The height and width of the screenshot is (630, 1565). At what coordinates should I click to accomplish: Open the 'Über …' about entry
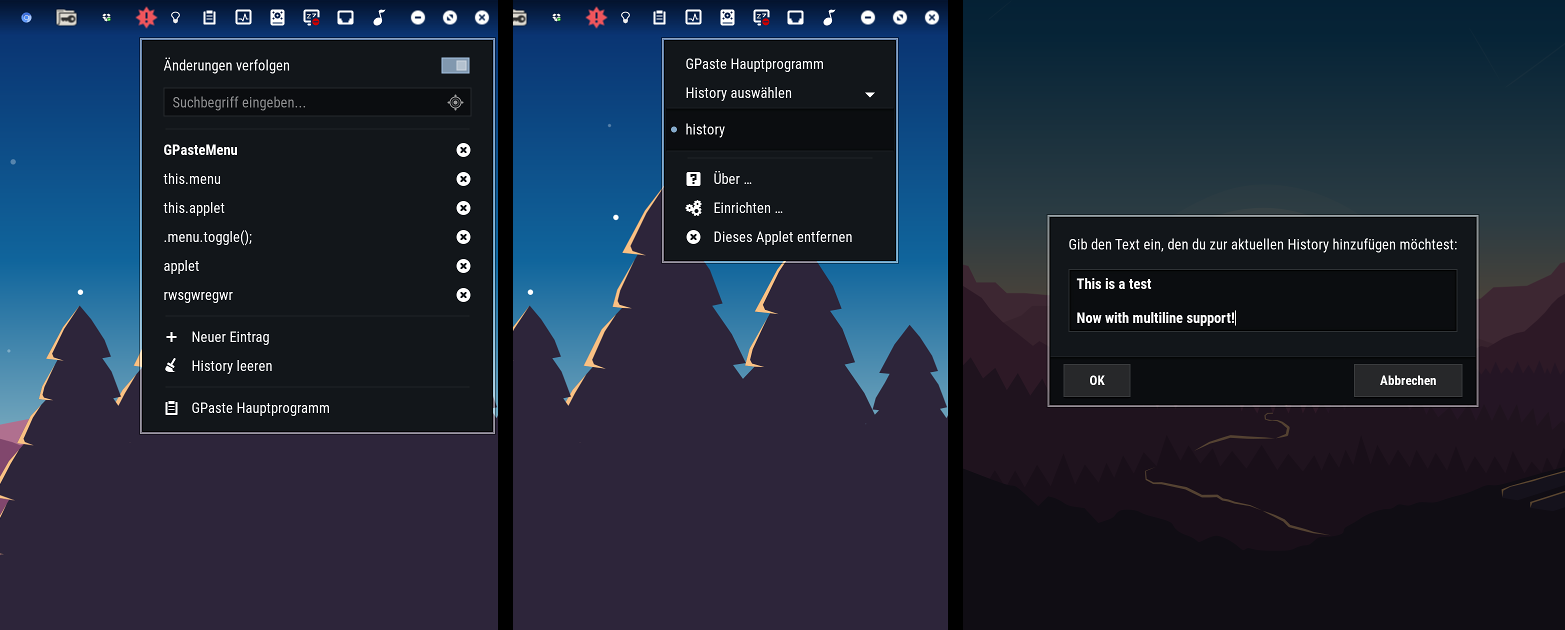coord(780,179)
